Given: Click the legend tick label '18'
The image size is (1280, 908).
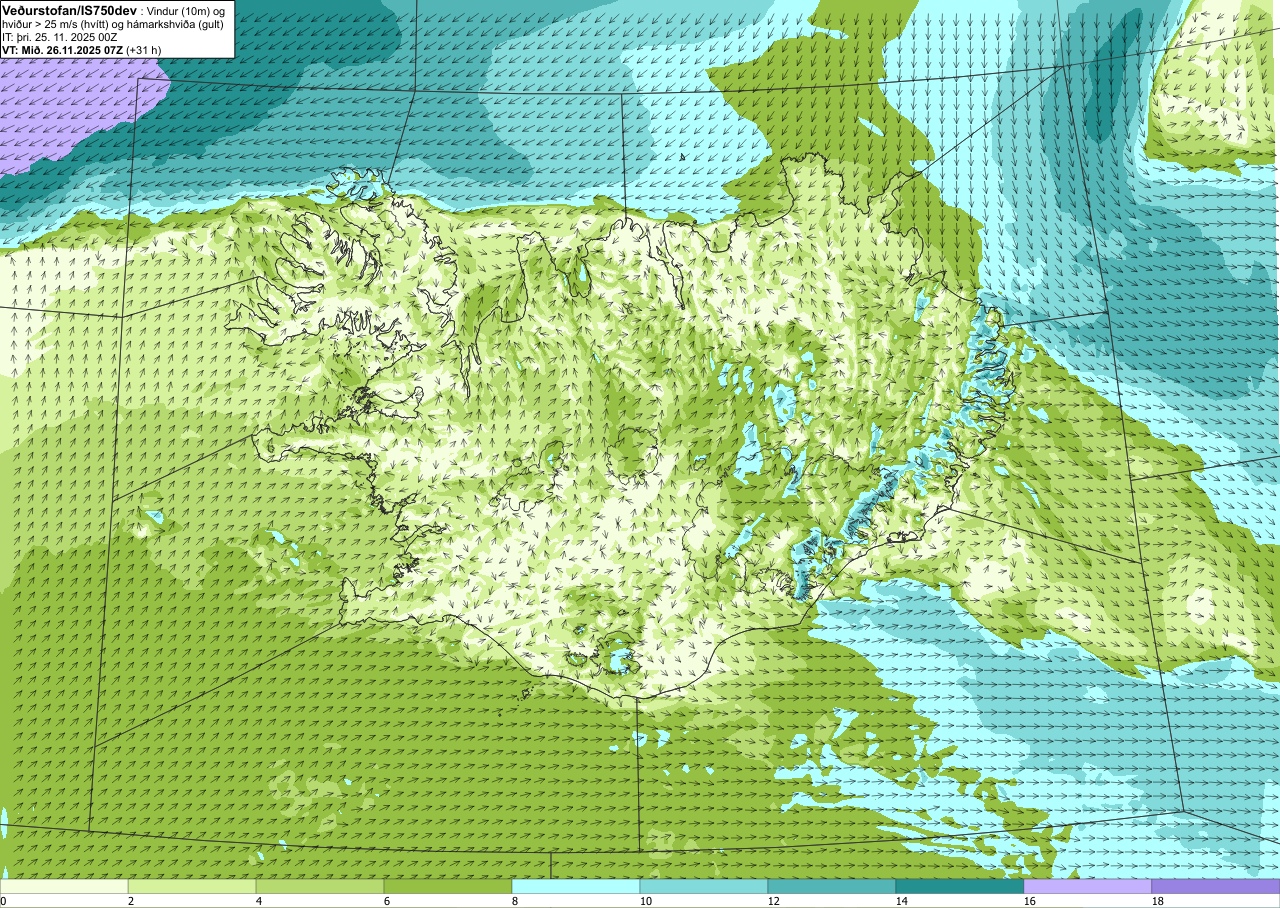Looking at the screenshot, I should (x=1158, y=901).
